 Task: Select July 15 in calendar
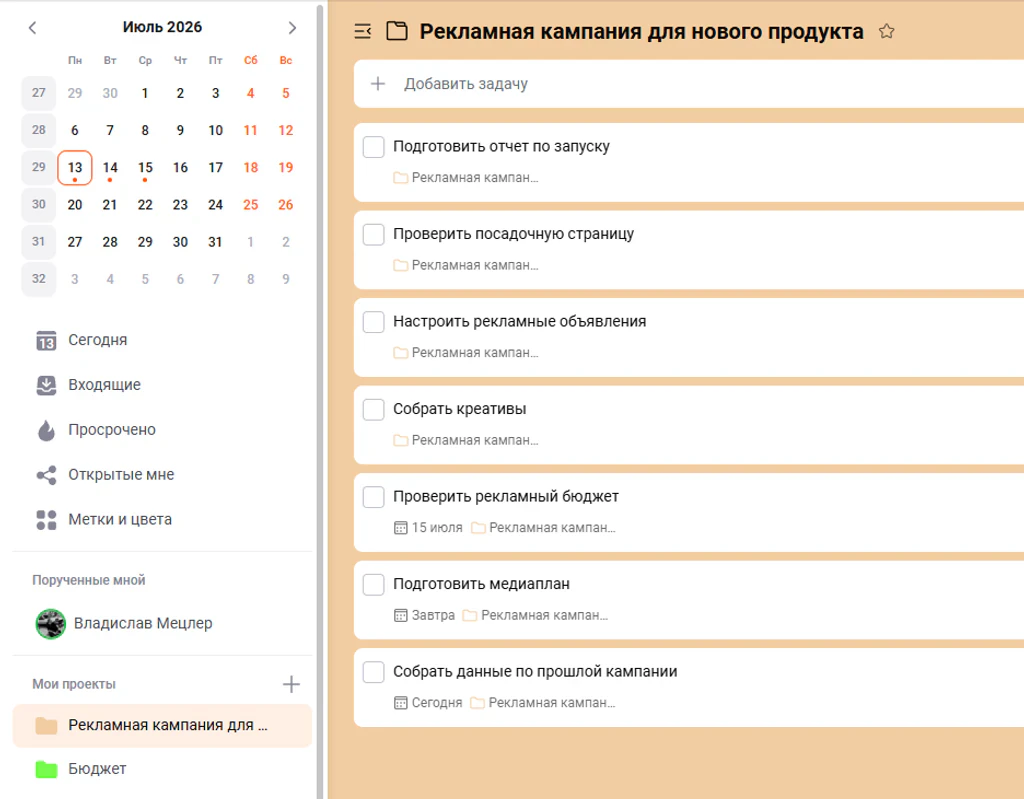[x=145, y=168]
